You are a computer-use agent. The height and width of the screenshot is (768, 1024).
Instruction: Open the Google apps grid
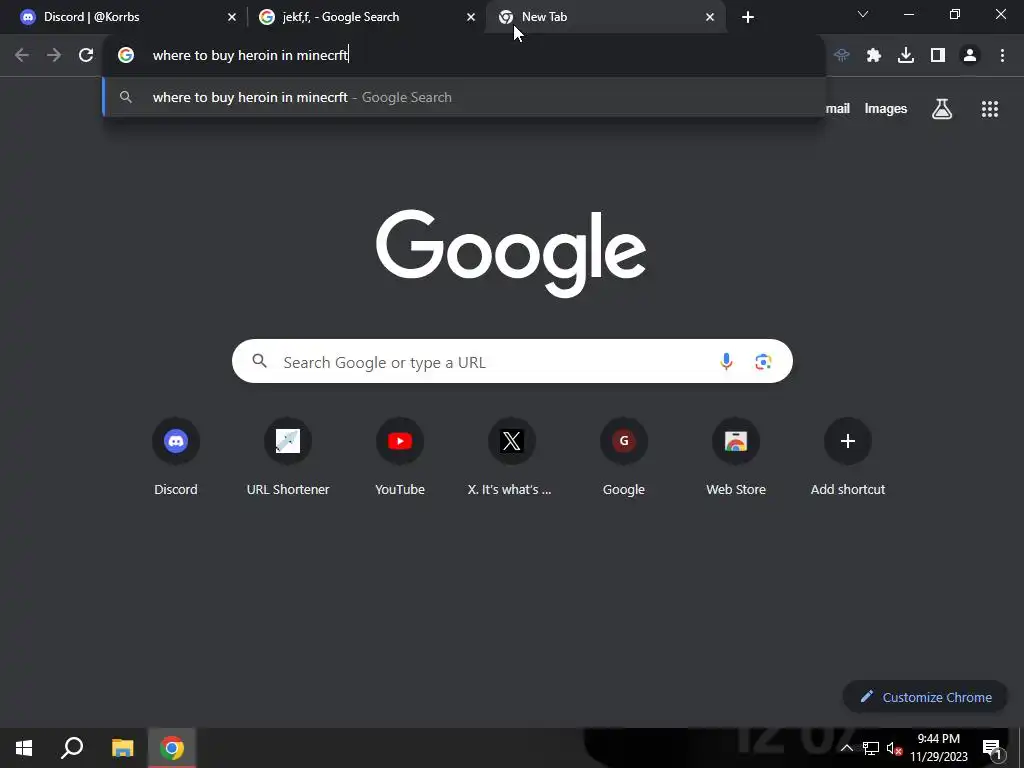(990, 109)
